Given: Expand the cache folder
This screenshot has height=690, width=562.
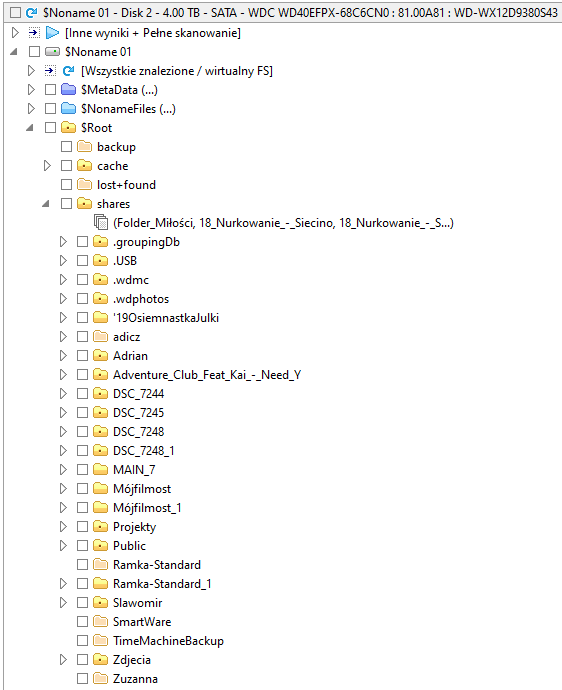Looking at the screenshot, I should (47, 165).
